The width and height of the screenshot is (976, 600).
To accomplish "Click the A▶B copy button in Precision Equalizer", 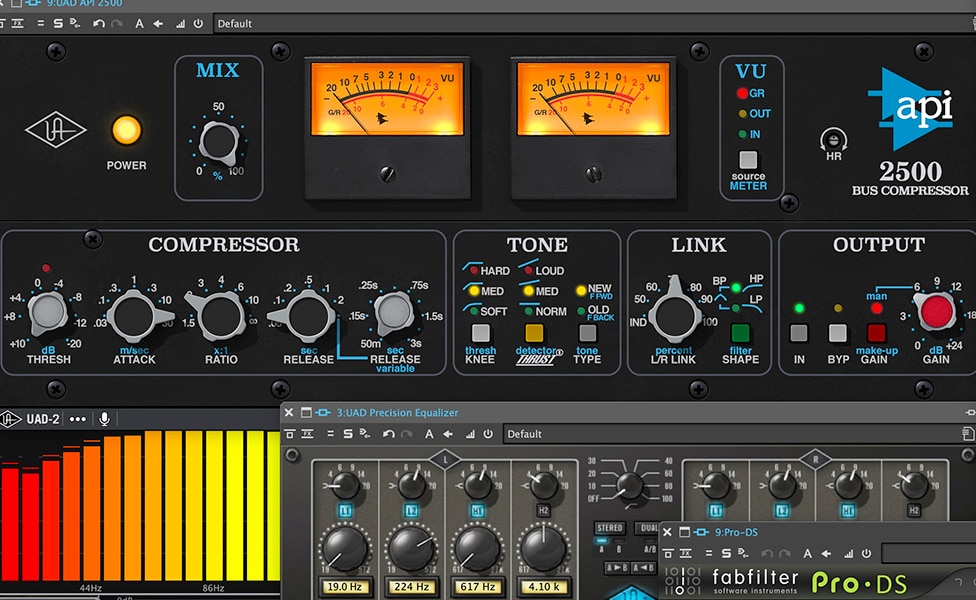I will point(616,568).
